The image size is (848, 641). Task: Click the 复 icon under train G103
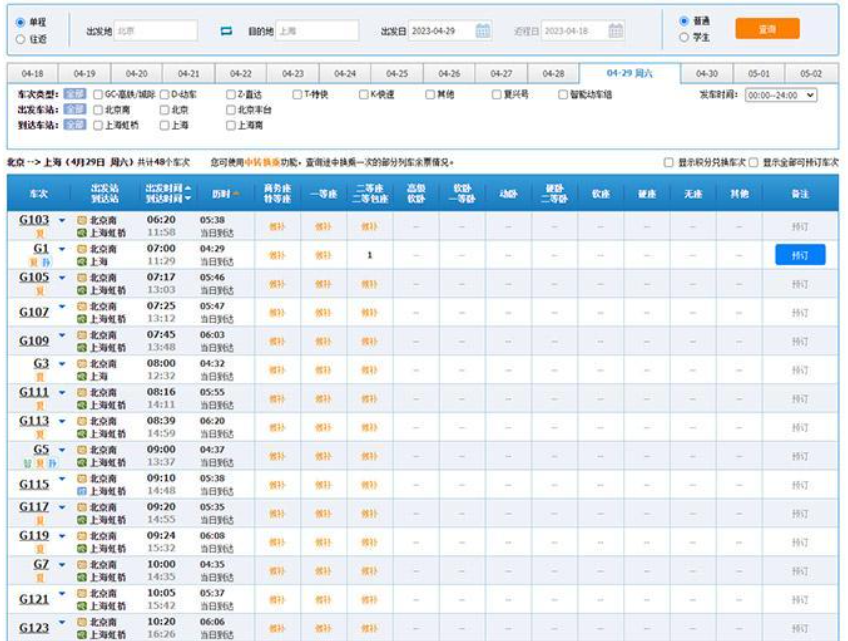[x=40, y=232]
